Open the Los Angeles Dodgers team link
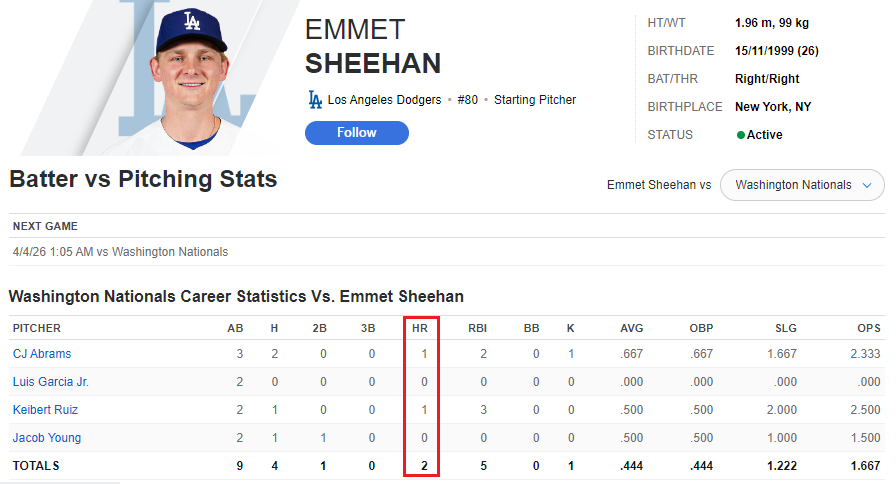The width and height of the screenshot is (896, 484). point(384,100)
